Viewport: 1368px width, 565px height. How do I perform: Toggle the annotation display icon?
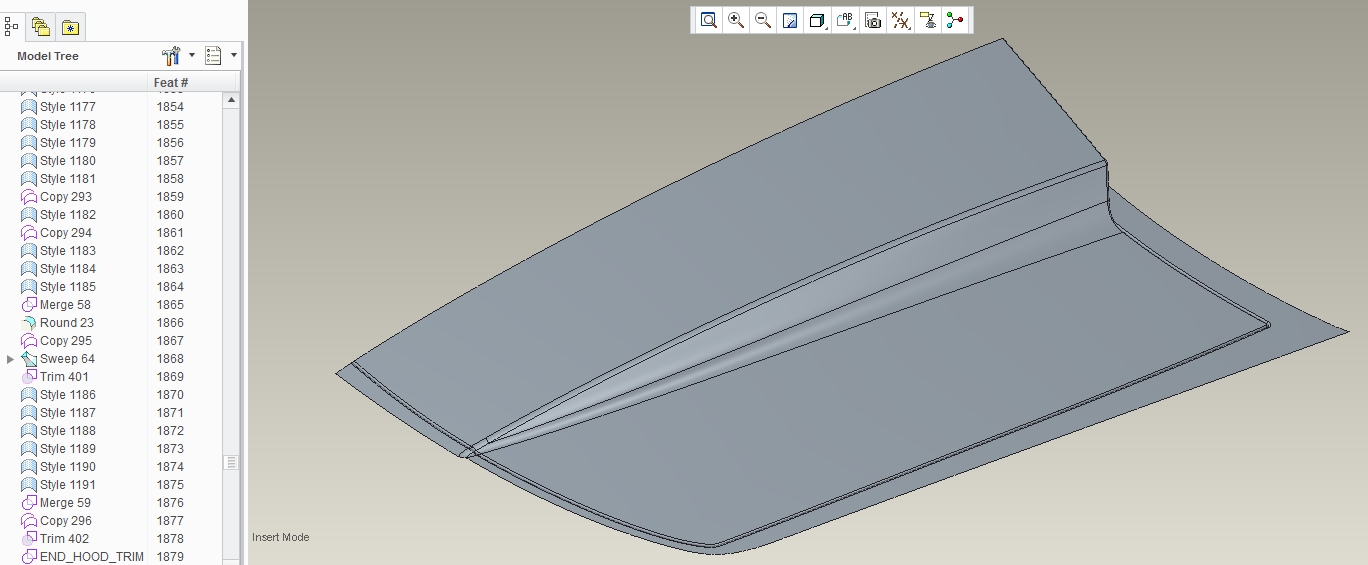(928, 20)
